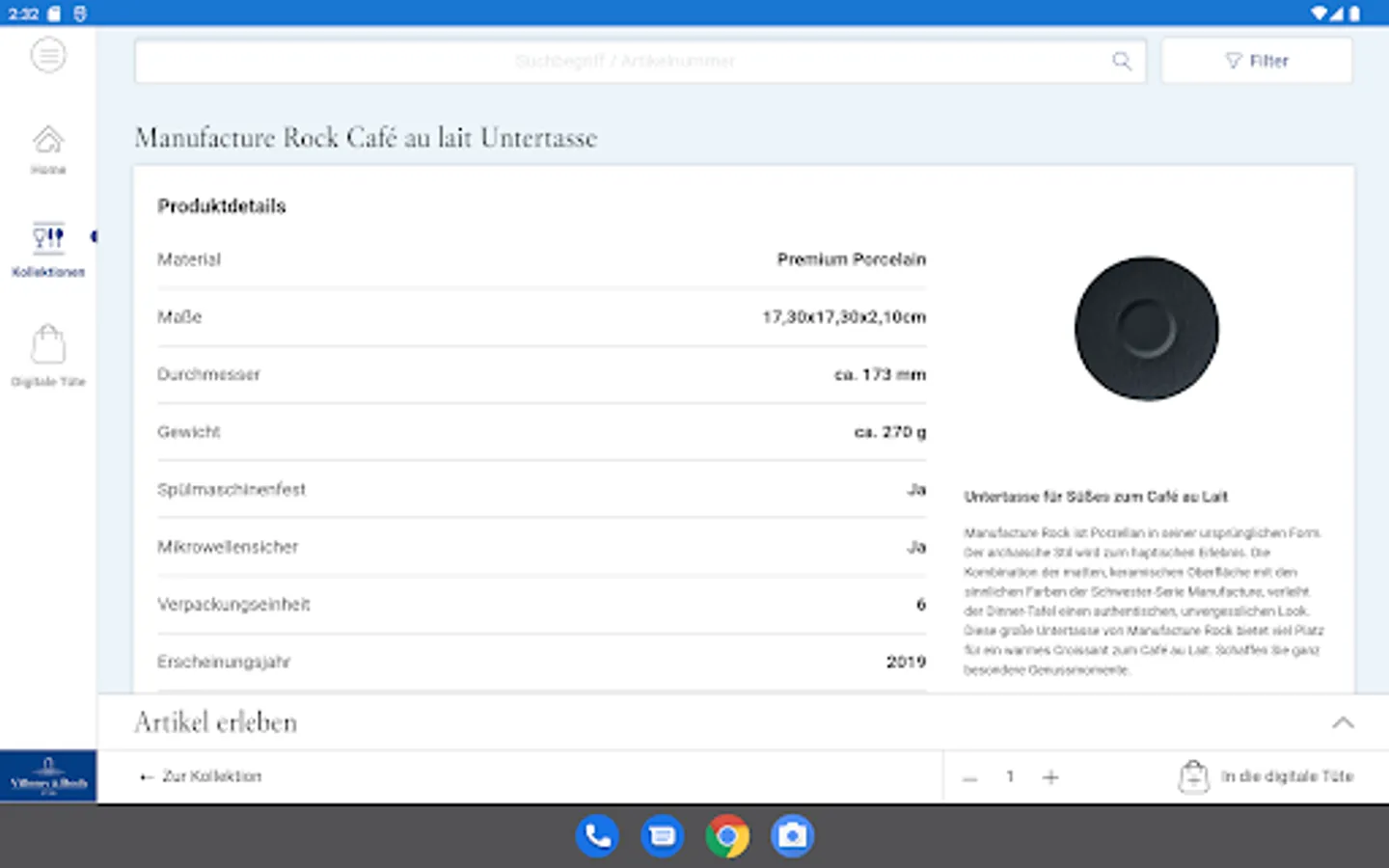Select the Erscheinungsjahr value 2019
This screenshot has width=1389, height=868.
pyautogui.click(x=906, y=662)
